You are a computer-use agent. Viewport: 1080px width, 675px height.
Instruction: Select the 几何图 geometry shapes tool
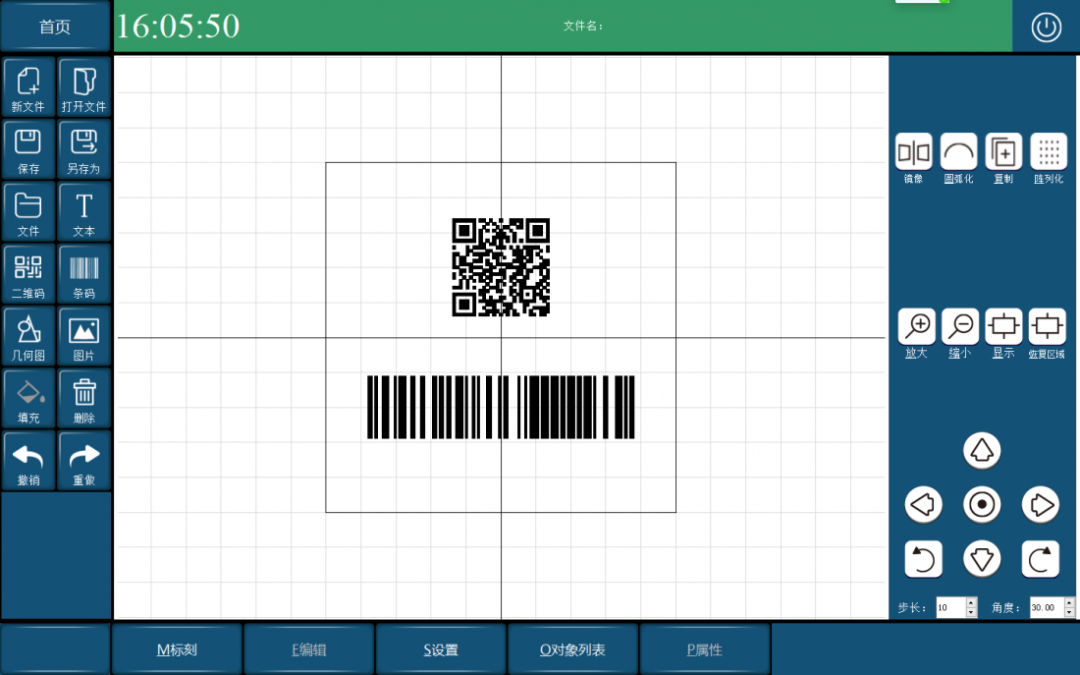tap(28, 336)
